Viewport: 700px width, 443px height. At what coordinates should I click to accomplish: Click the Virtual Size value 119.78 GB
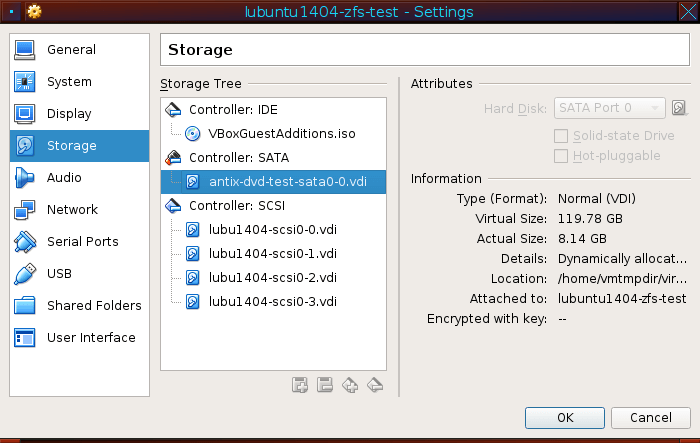click(590, 219)
